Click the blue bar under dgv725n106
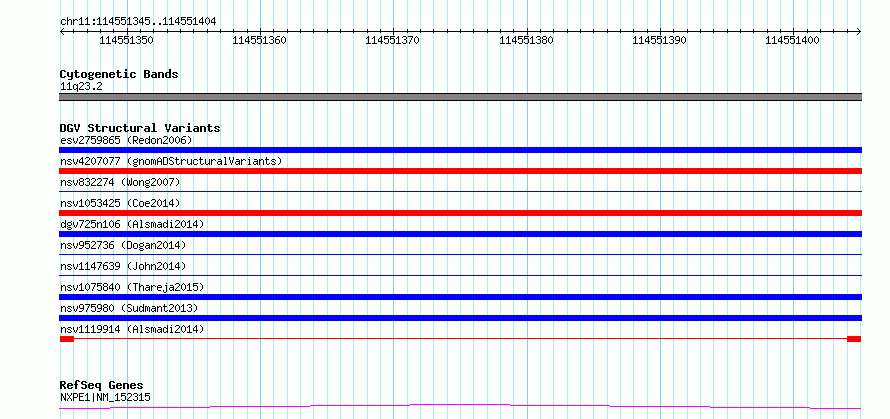Viewport: 890px width, 419px height. (x=460, y=234)
